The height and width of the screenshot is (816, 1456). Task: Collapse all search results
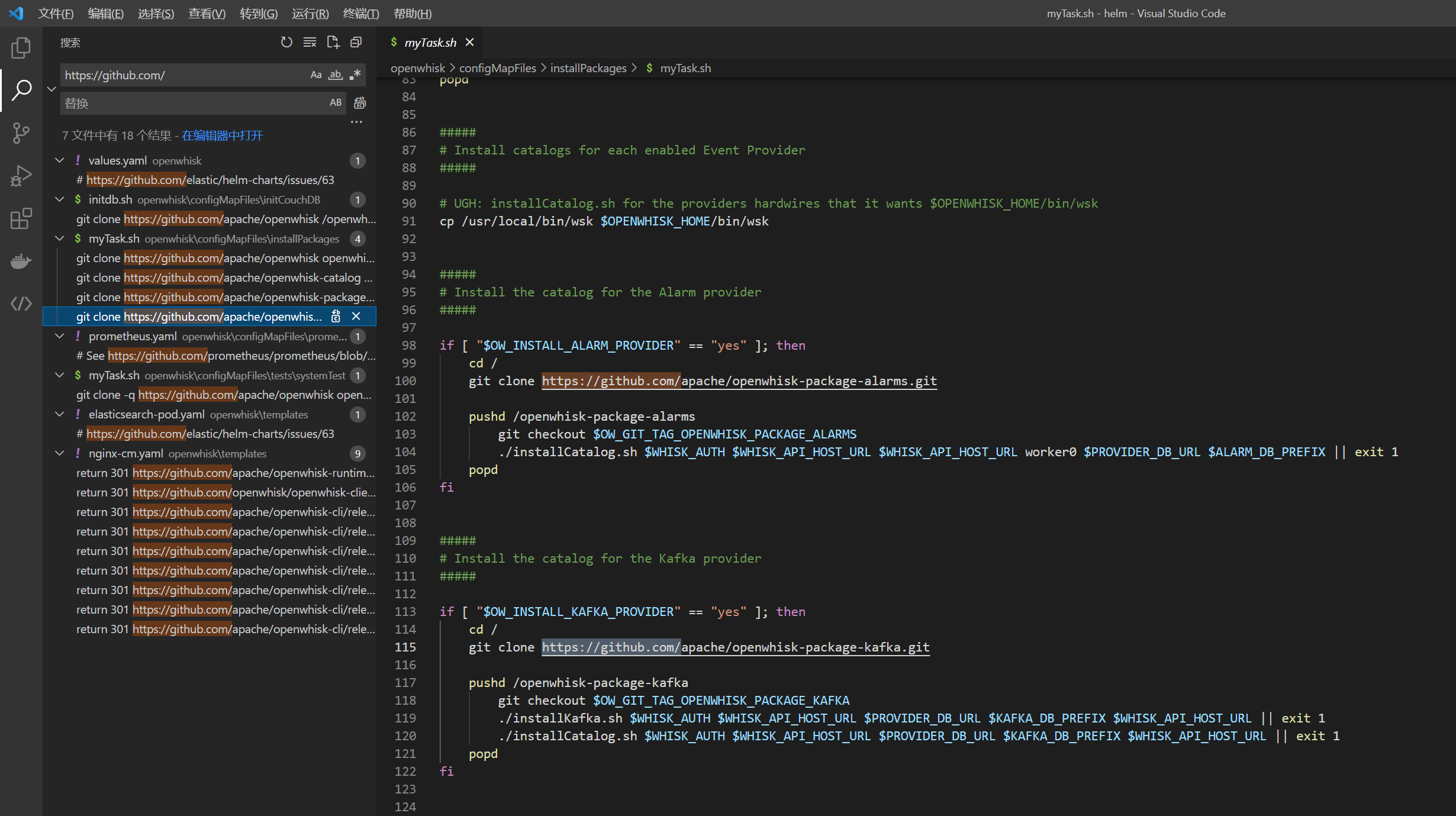tap(356, 42)
